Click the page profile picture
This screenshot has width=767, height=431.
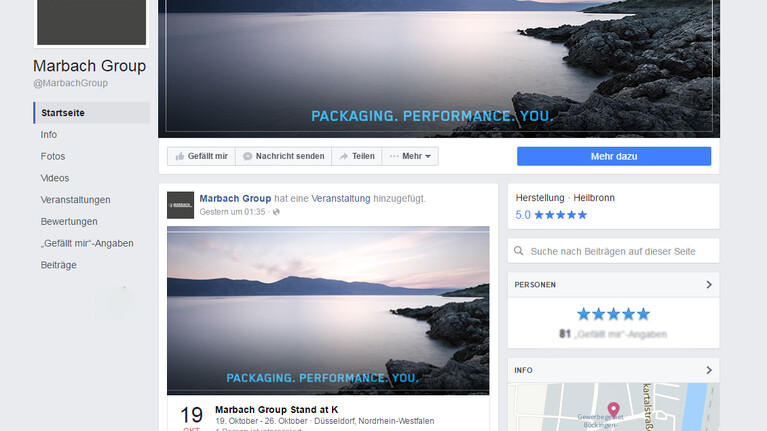click(x=91, y=23)
